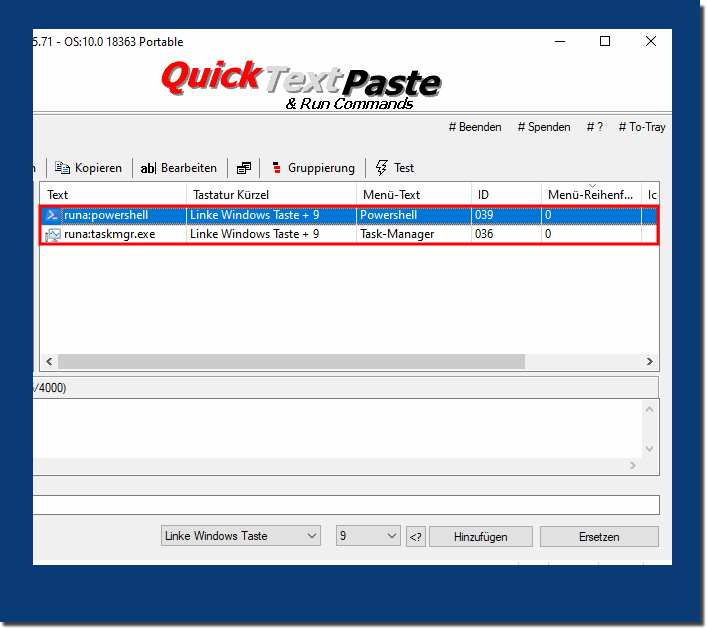Click the list's horizontal scrollbar thumb
The width and height of the screenshot is (707, 629).
[x=291, y=362]
